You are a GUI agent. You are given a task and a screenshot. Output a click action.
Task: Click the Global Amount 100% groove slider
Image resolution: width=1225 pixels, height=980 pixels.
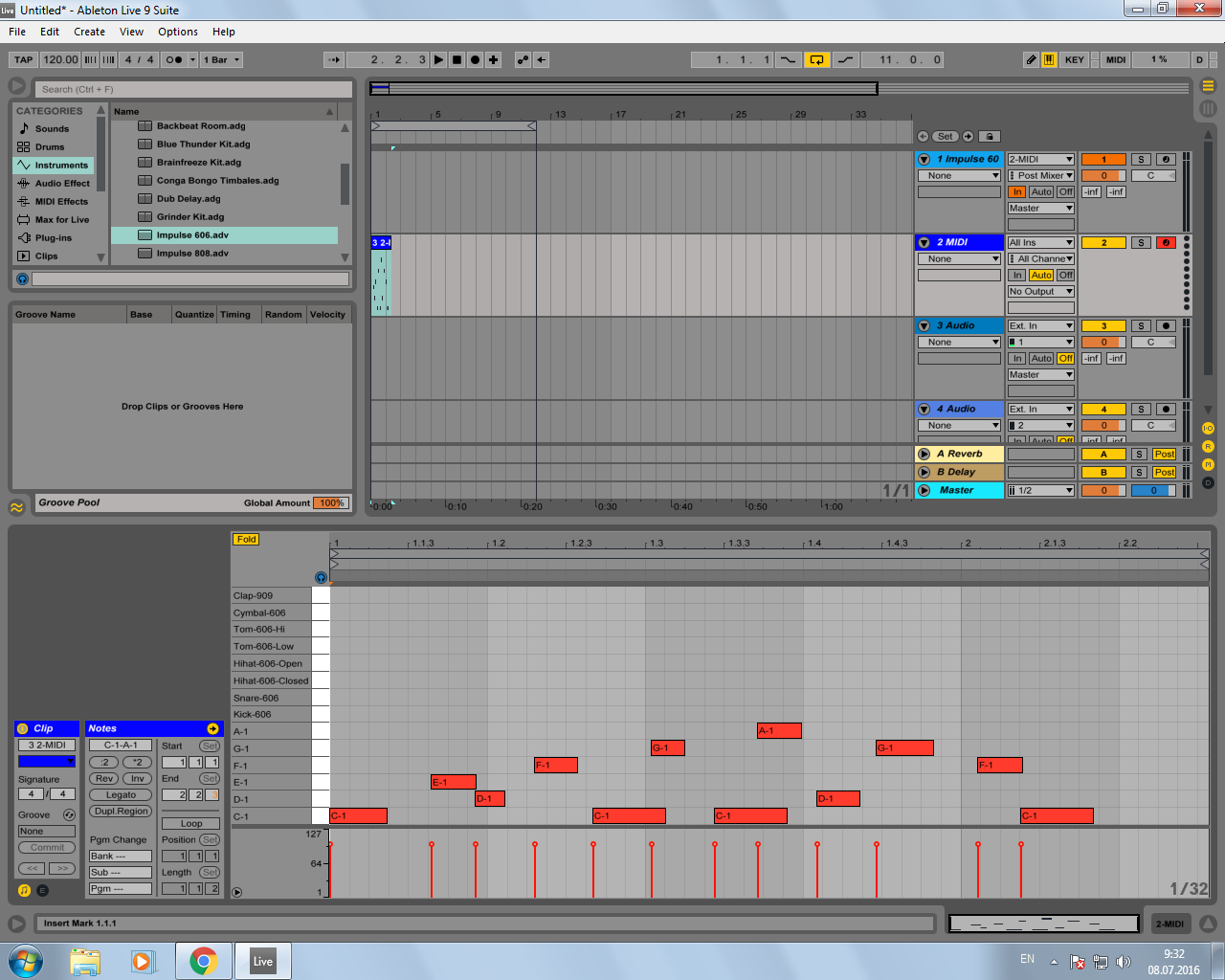(331, 503)
